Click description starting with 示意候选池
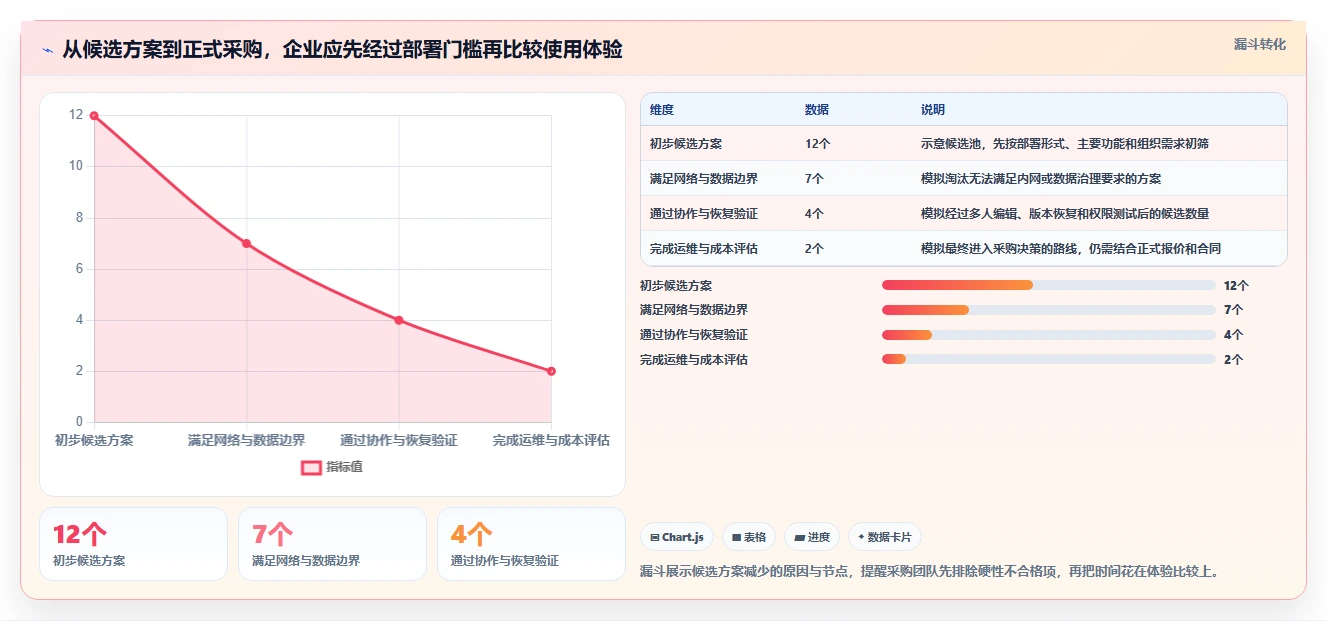This screenshot has width=1327, height=621. (x=1065, y=144)
